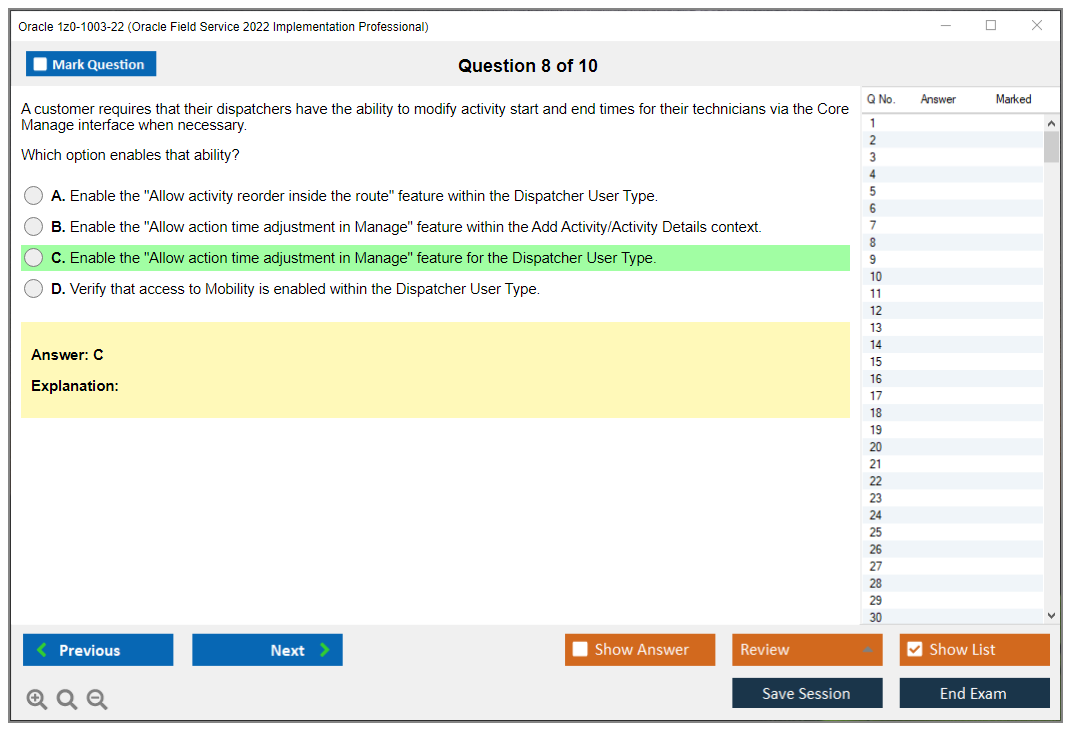Click the question list scrollbar thumb
The width and height of the screenshot is (1075, 735).
[x=1050, y=145]
